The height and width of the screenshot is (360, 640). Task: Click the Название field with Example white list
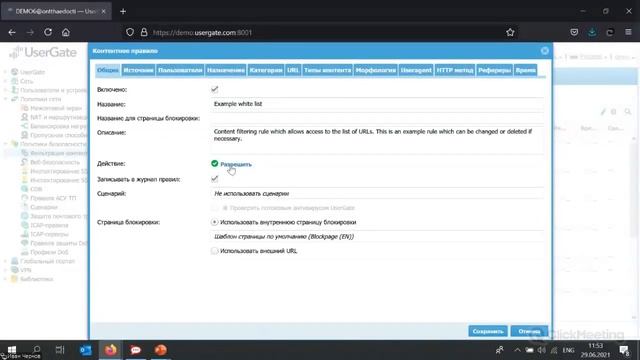click(378, 104)
